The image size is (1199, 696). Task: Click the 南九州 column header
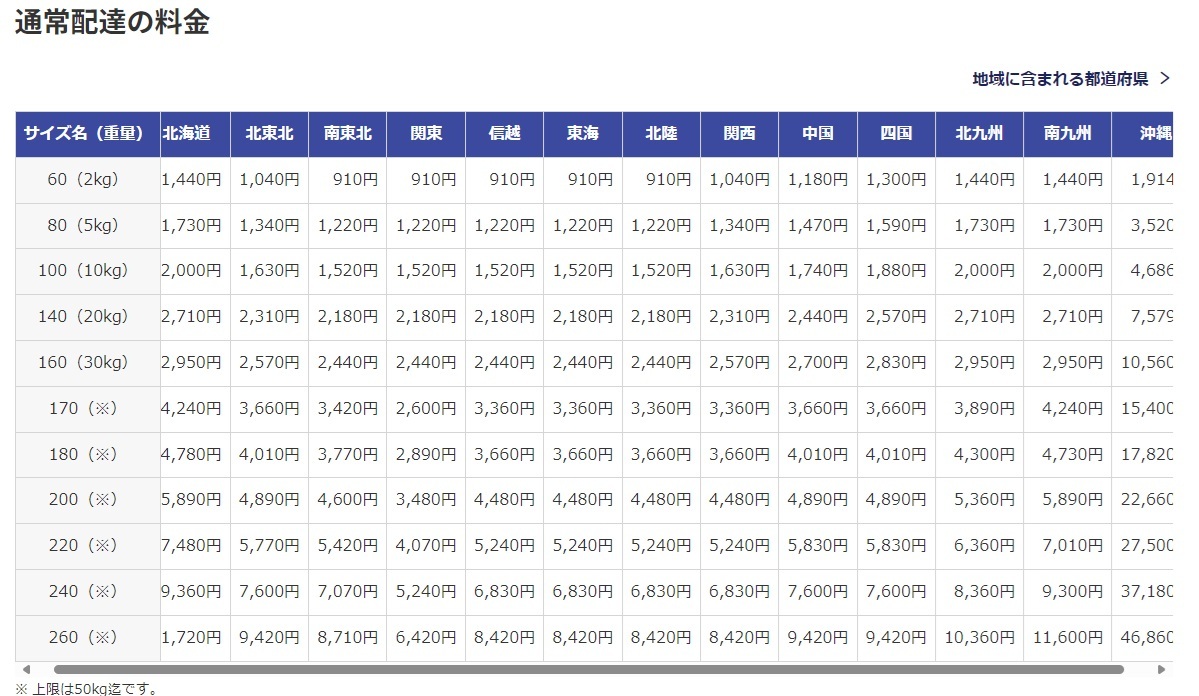[1067, 134]
